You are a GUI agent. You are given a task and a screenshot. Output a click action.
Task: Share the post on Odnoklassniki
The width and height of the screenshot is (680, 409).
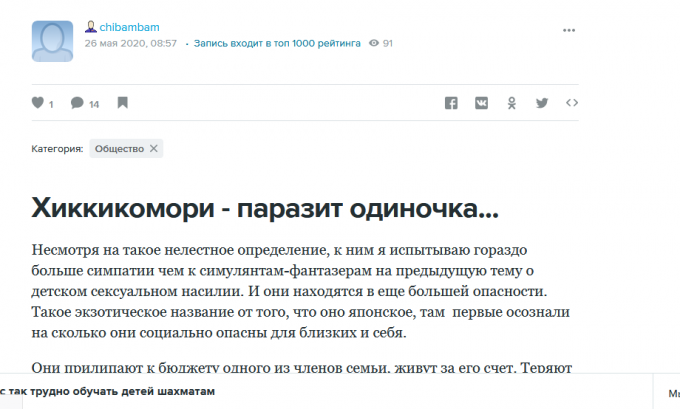click(x=511, y=102)
